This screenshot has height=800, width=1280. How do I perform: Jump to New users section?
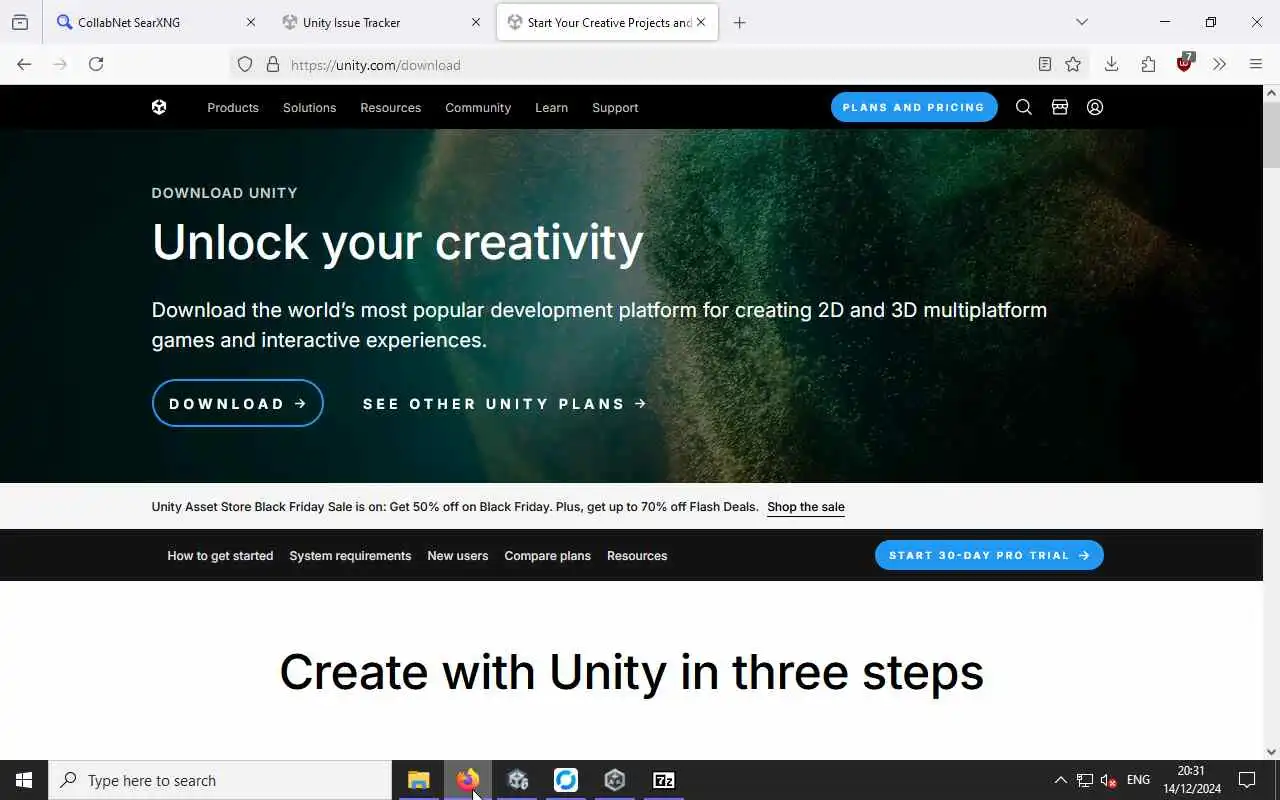(x=458, y=556)
